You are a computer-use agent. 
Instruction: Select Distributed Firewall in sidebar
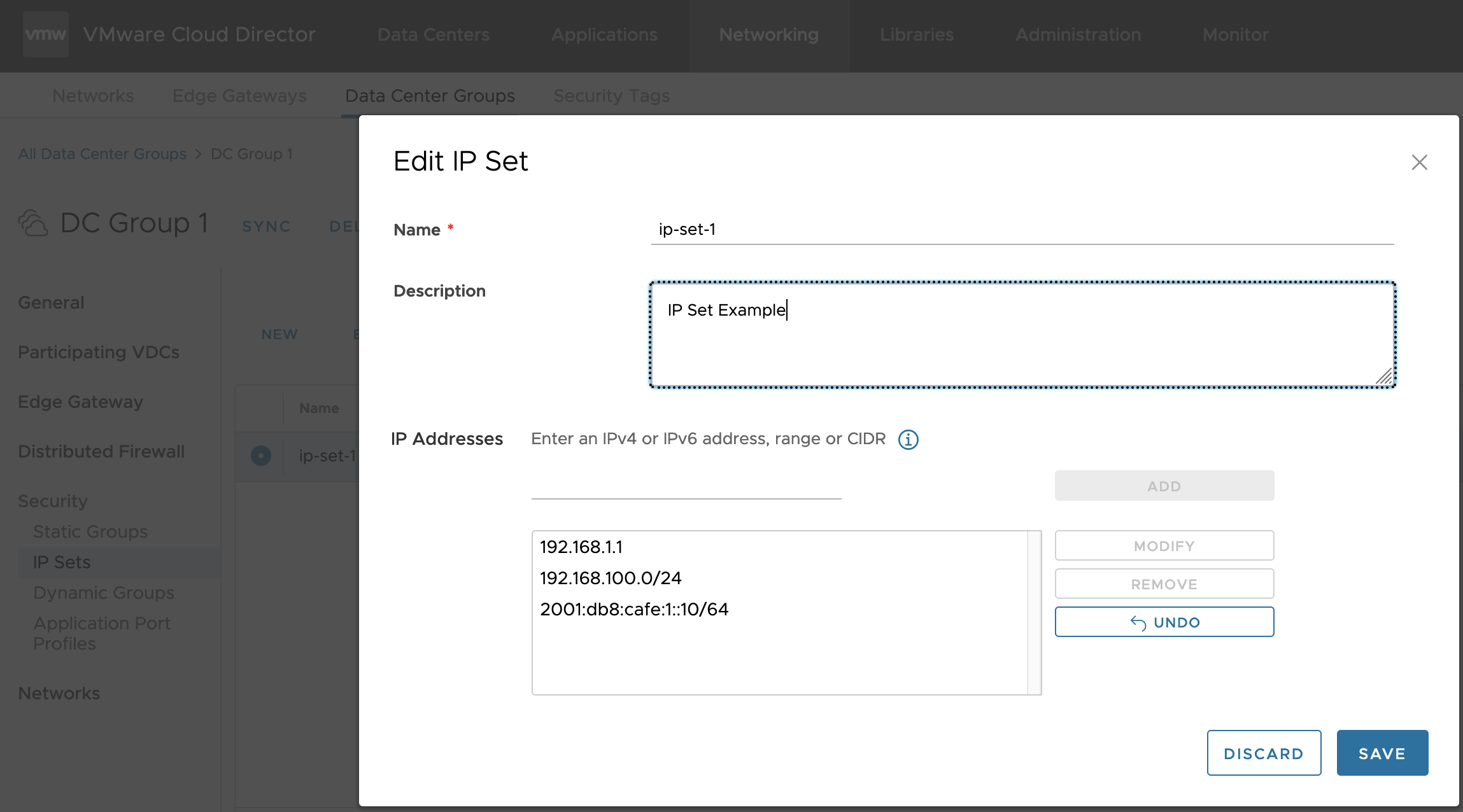click(x=101, y=452)
